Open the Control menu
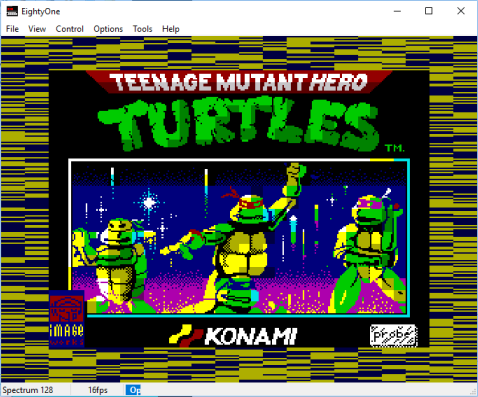The image size is (478, 397). [x=69, y=29]
